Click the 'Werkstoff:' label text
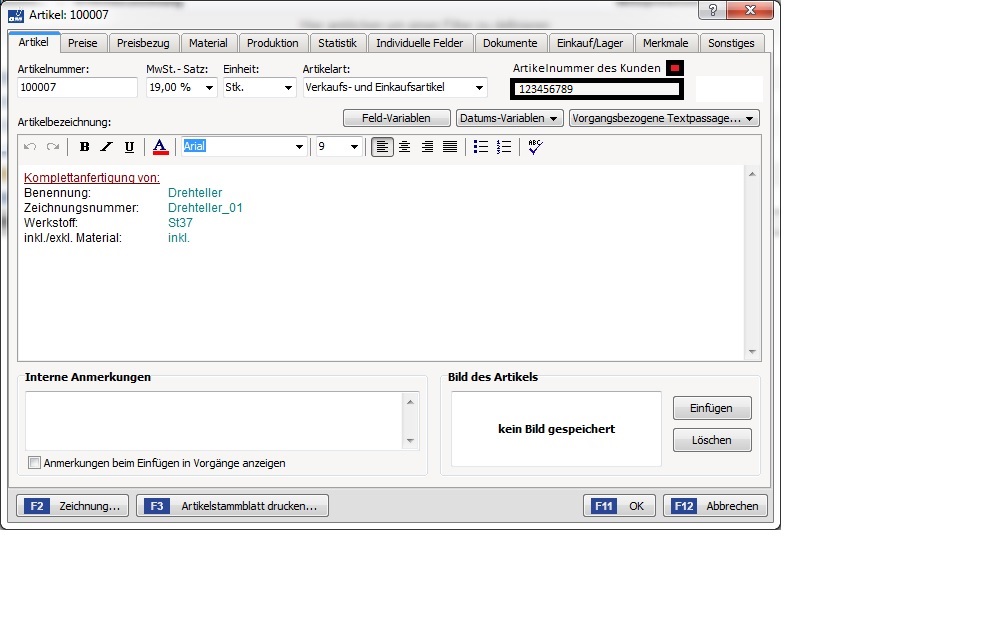This screenshot has height=630, width=1008. [51, 223]
